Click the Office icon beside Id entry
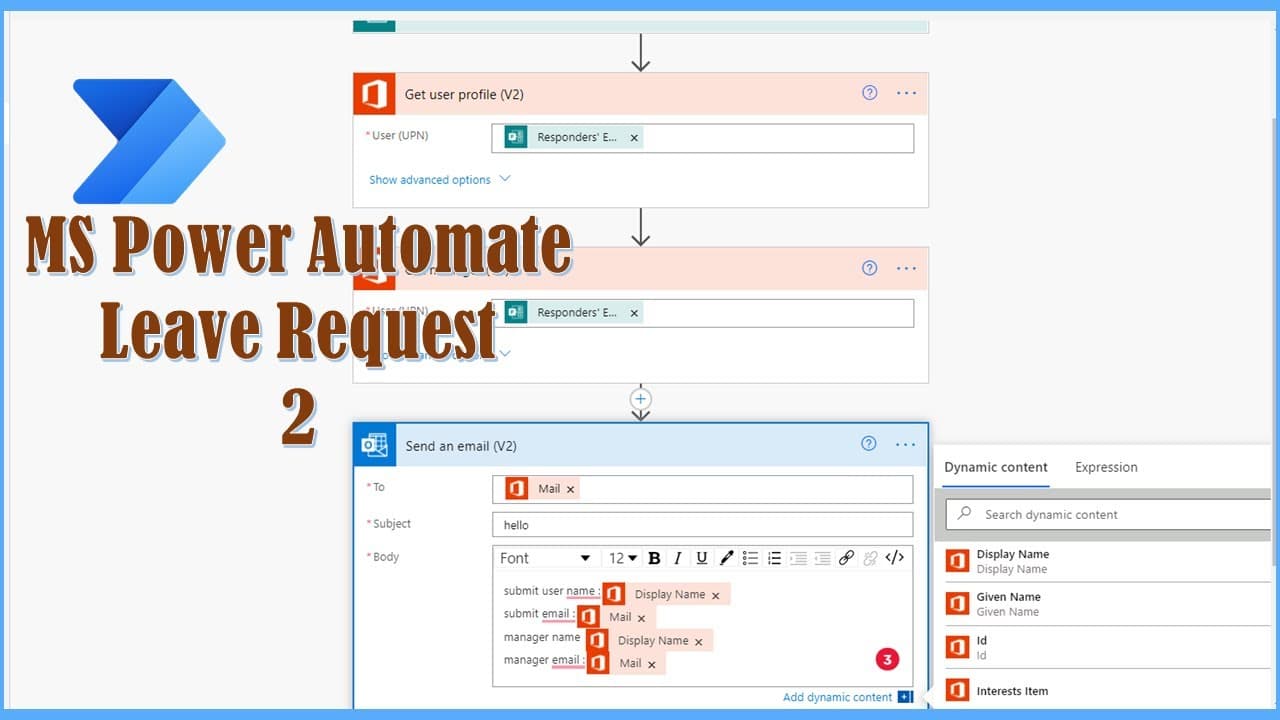The image size is (1280, 720). pos(958,647)
